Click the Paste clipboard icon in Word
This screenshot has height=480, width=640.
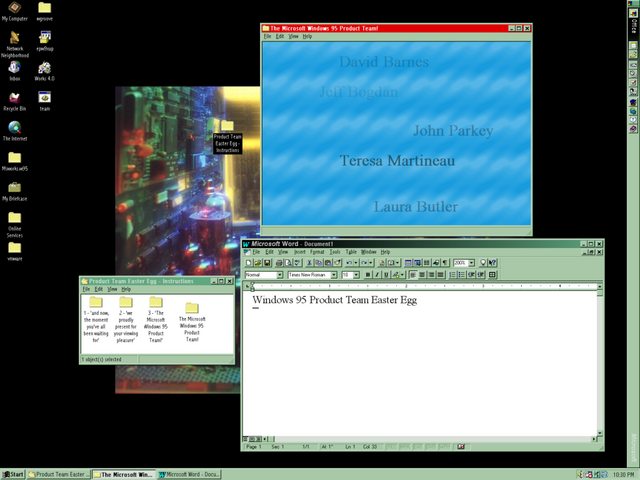[x=328, y=263]
